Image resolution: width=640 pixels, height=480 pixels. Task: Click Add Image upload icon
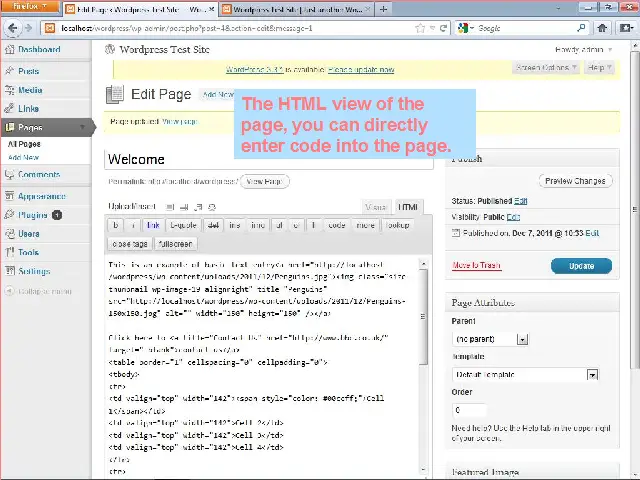coord(170,207)
